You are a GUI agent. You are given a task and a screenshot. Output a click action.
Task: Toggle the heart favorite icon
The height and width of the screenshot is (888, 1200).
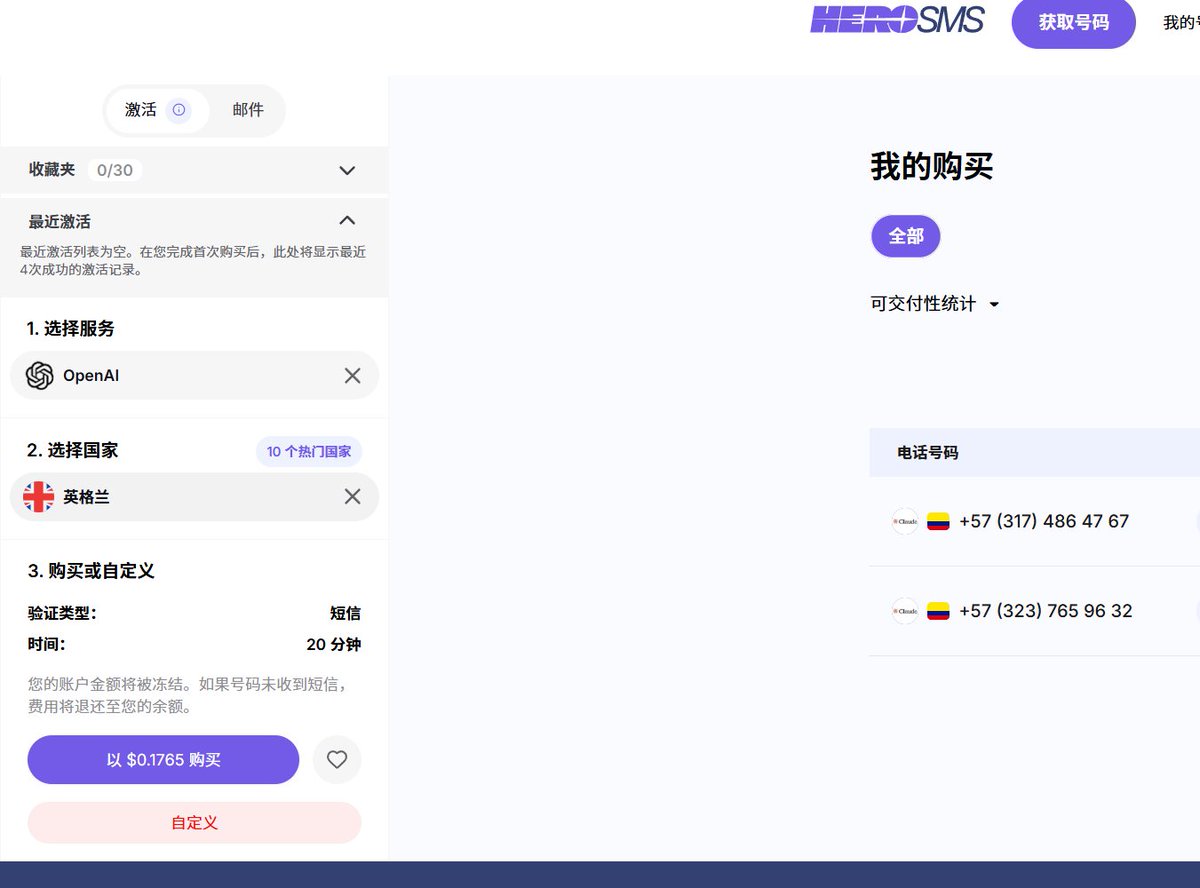[337, 759]
